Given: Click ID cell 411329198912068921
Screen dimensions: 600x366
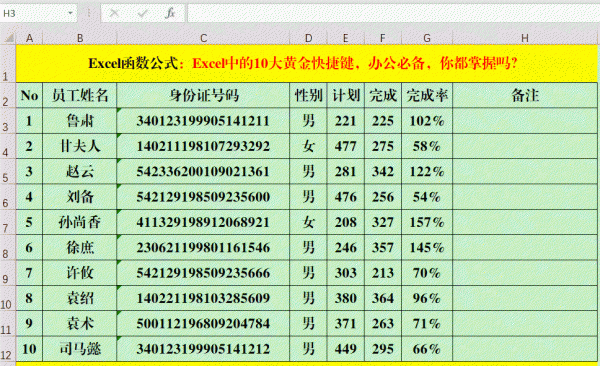Looking at the screenshot, I should [203, 222].
